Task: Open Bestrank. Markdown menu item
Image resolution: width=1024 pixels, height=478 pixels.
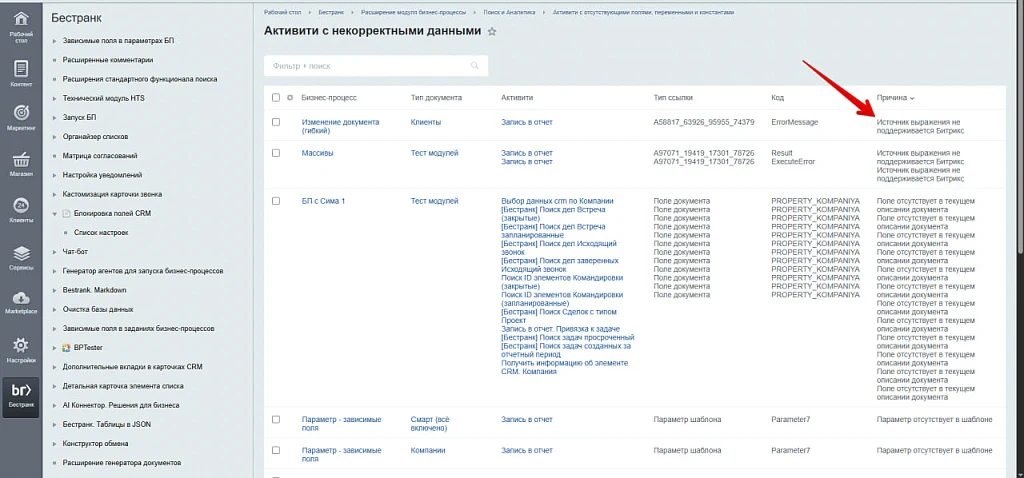Action: pyautogui.click(x=95, y=290)
